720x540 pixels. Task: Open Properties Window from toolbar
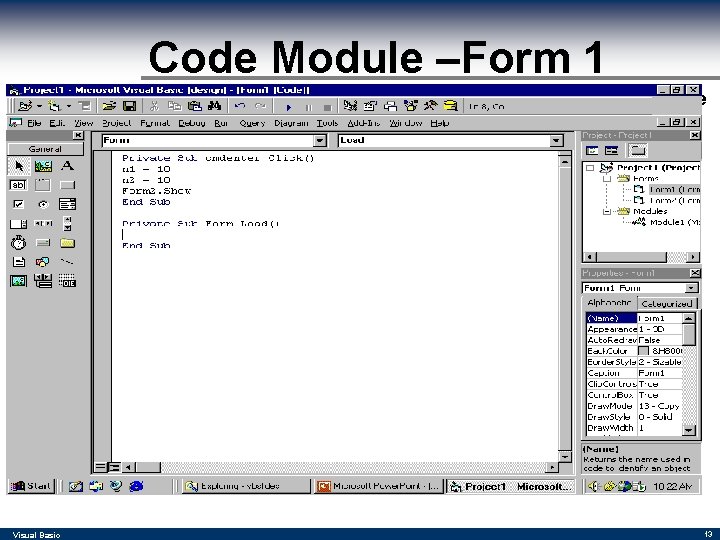pyautogui.click(x=370, y=106)
